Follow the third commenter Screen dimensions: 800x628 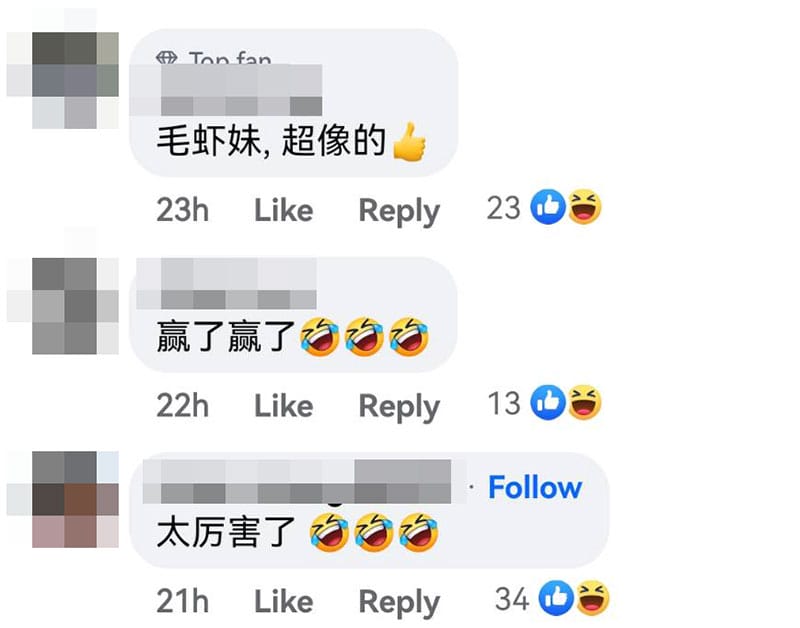535,487
